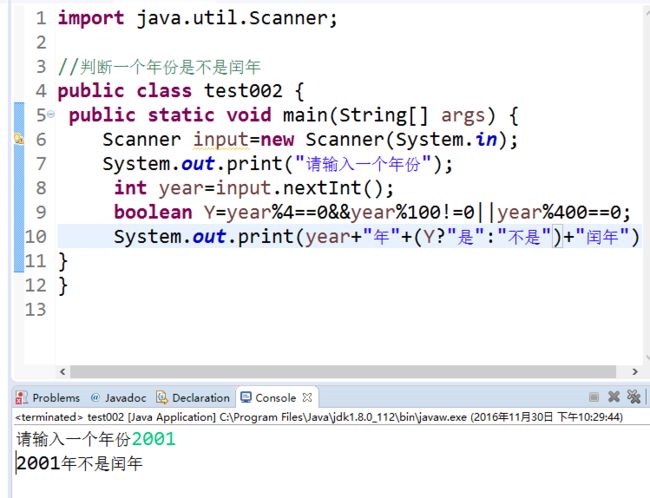Screen dimensions: 650x498
Task: Click the editor scrollbar left arrow
Action: 63,372
